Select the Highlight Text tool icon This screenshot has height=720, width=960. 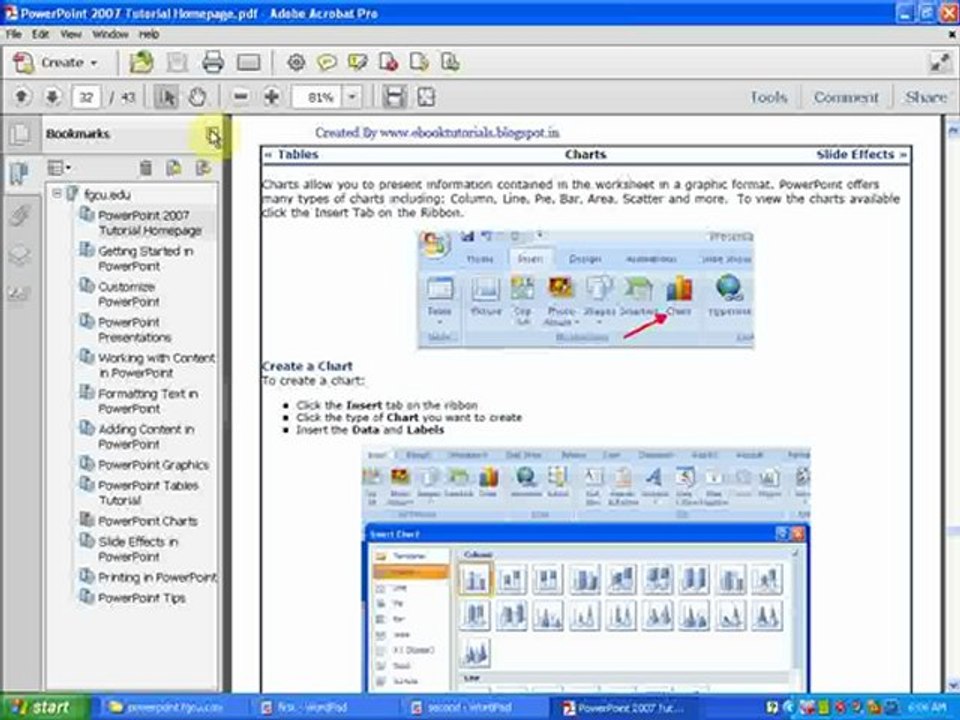tap(357, 62)
